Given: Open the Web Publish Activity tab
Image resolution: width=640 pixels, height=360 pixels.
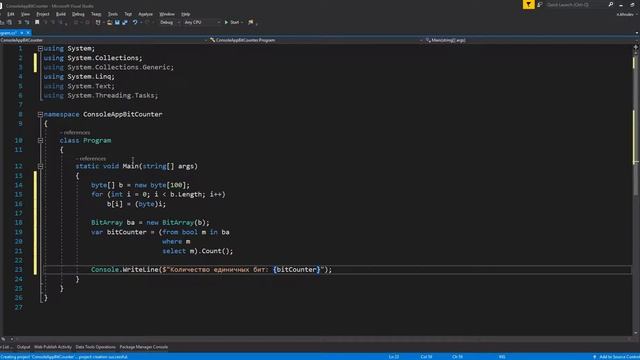Looking at the screenshot, I should pos(53,347).
